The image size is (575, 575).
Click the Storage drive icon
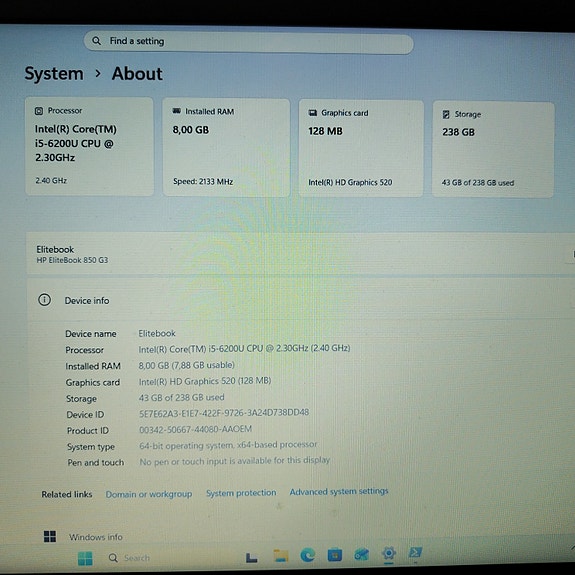[446, 114]
